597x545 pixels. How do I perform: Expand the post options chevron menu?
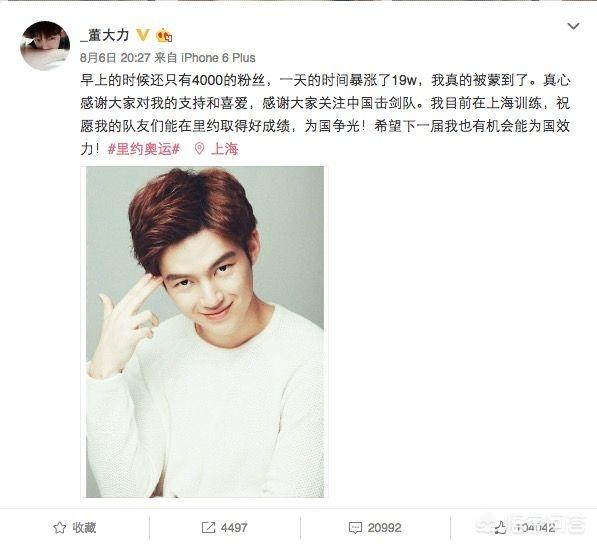point(573,26)
